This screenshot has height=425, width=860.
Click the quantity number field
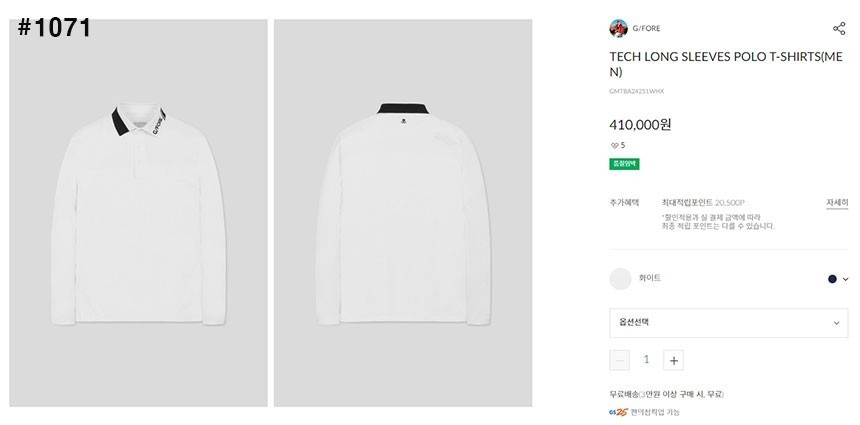[646, 360]
